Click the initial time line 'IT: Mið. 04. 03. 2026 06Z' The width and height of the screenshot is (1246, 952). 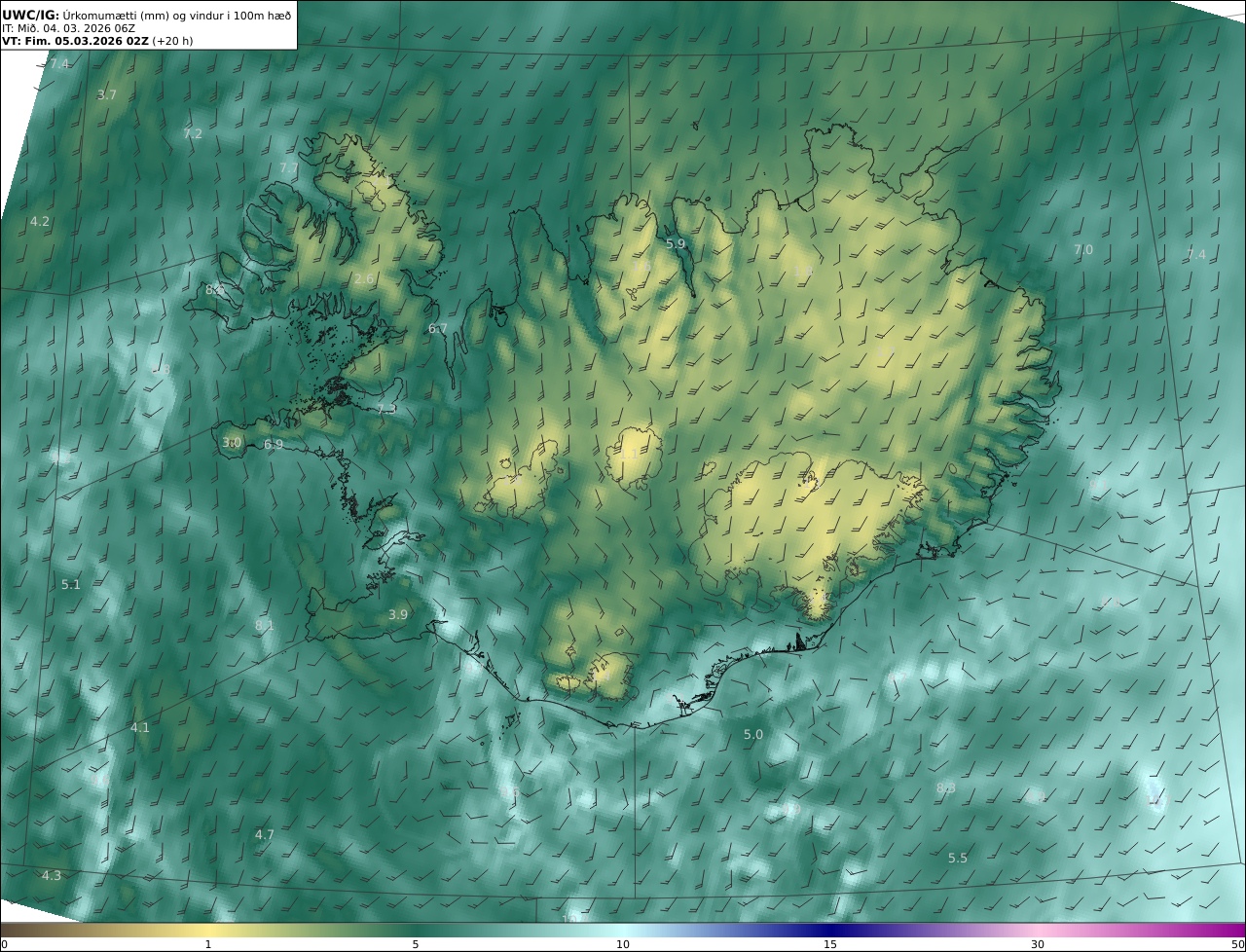pyautogui.click(x=68, y=28)
